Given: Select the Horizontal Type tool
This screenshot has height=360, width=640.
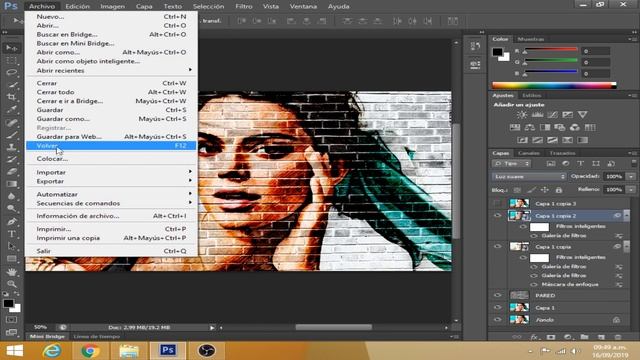Looking at the screenshot, I should [11, 234].
